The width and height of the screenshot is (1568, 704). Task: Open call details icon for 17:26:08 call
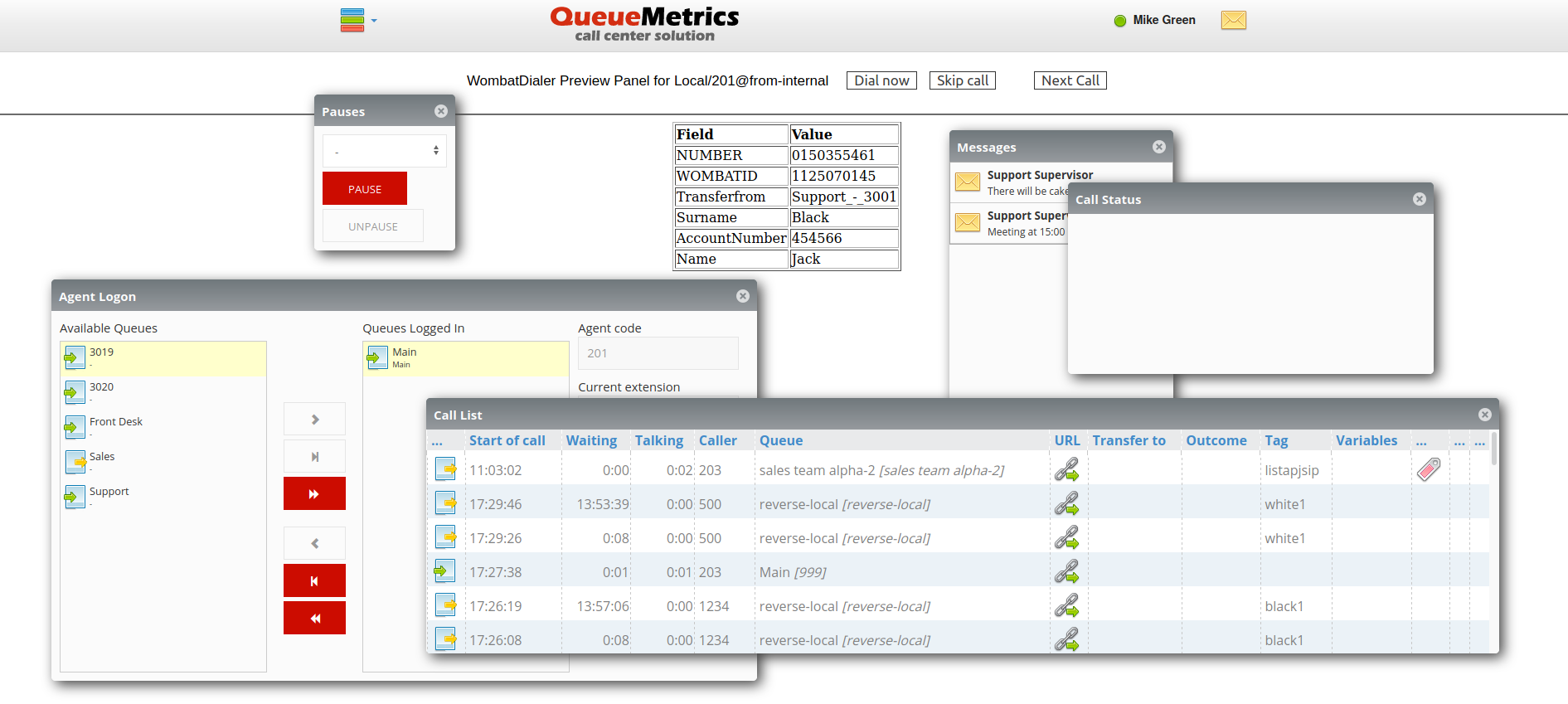click(x=446, y=639)
